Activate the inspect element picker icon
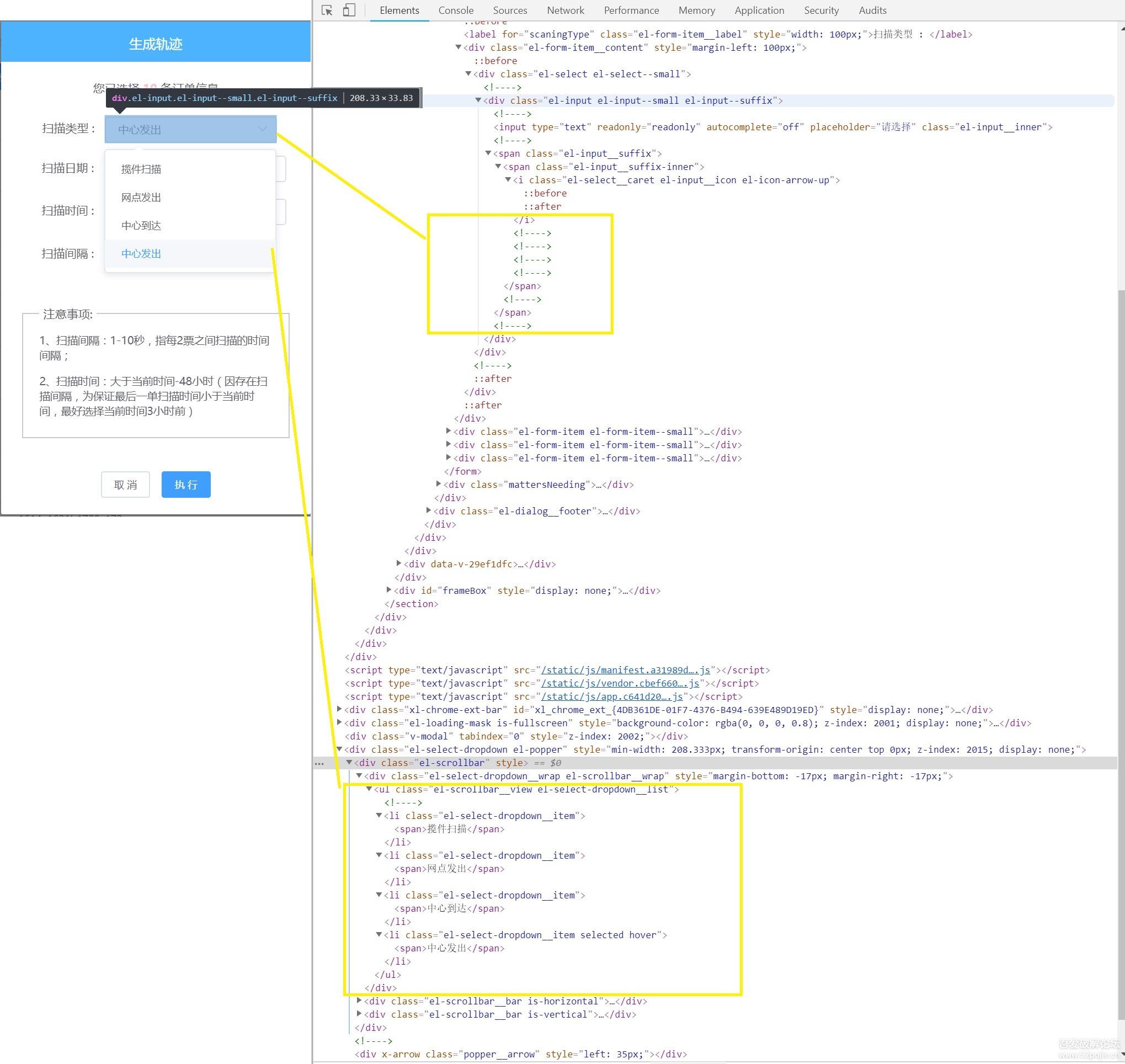Screen dimensions: 1125x1064 point(327,10)
